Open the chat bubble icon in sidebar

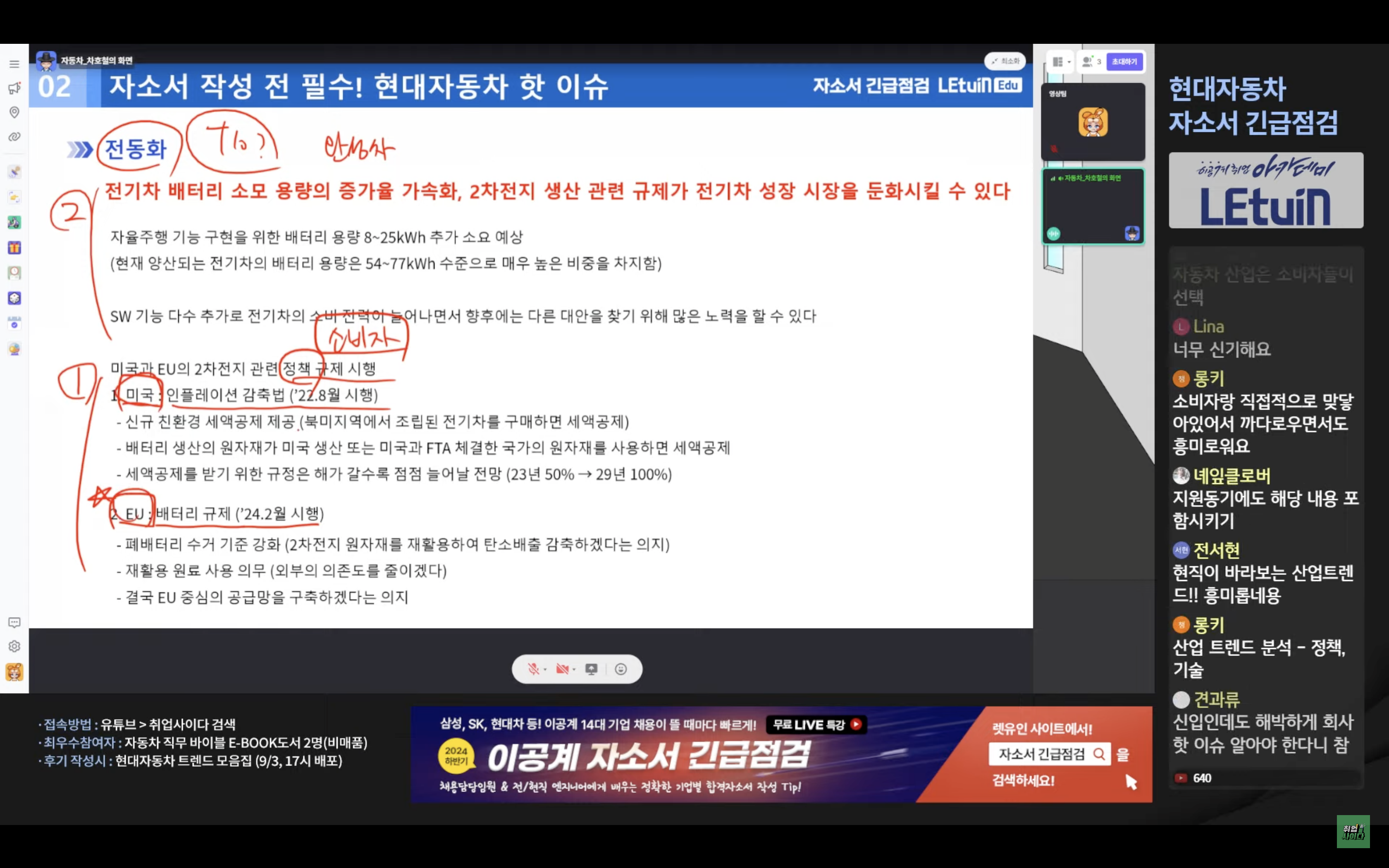click(14, 622)
